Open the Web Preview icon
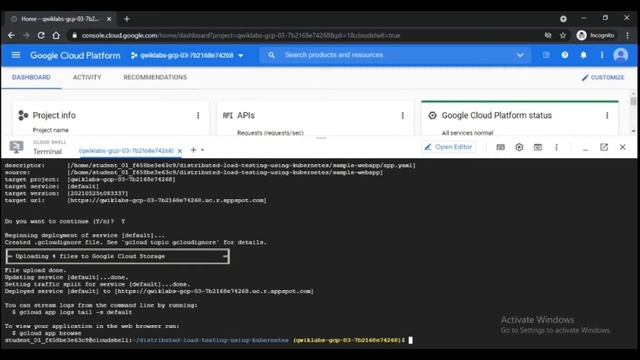640x360 pixels. pyautogui.click(x=538, y=147)
